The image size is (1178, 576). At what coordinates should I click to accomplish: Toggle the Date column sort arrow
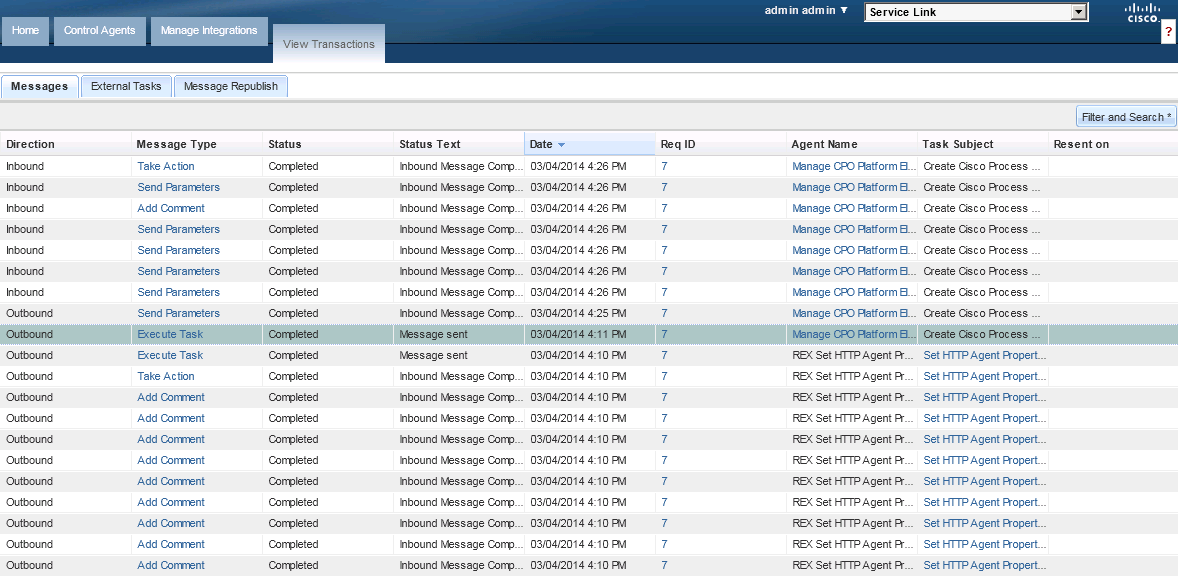click(x=561, y=145)
